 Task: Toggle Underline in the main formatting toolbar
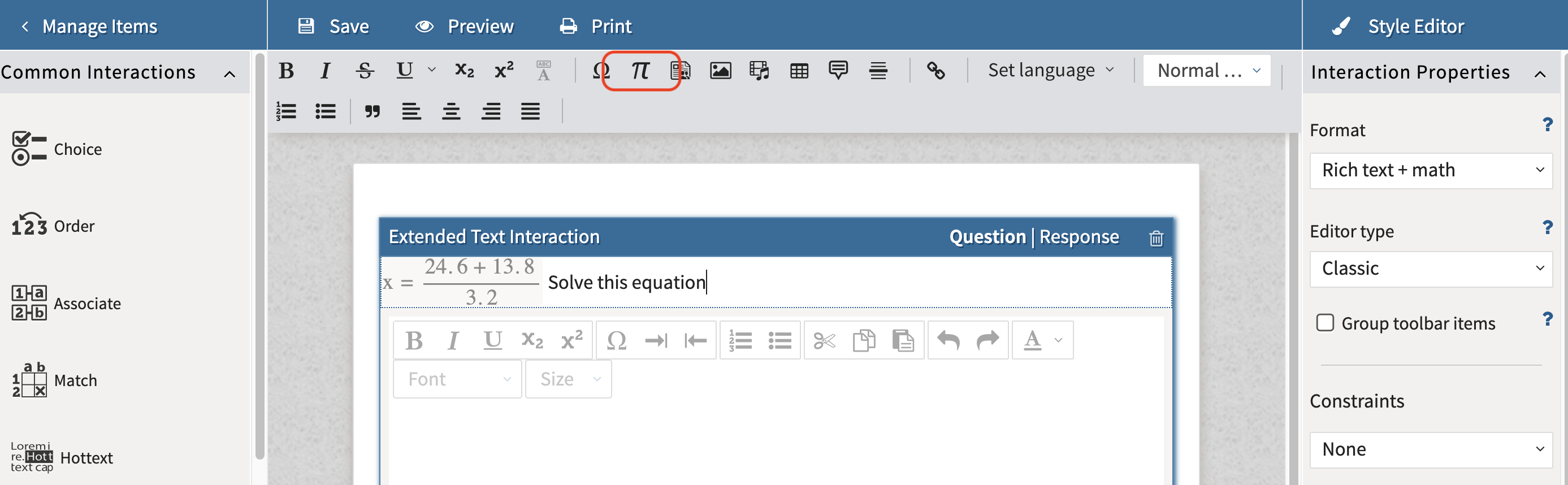pos(404,71)
